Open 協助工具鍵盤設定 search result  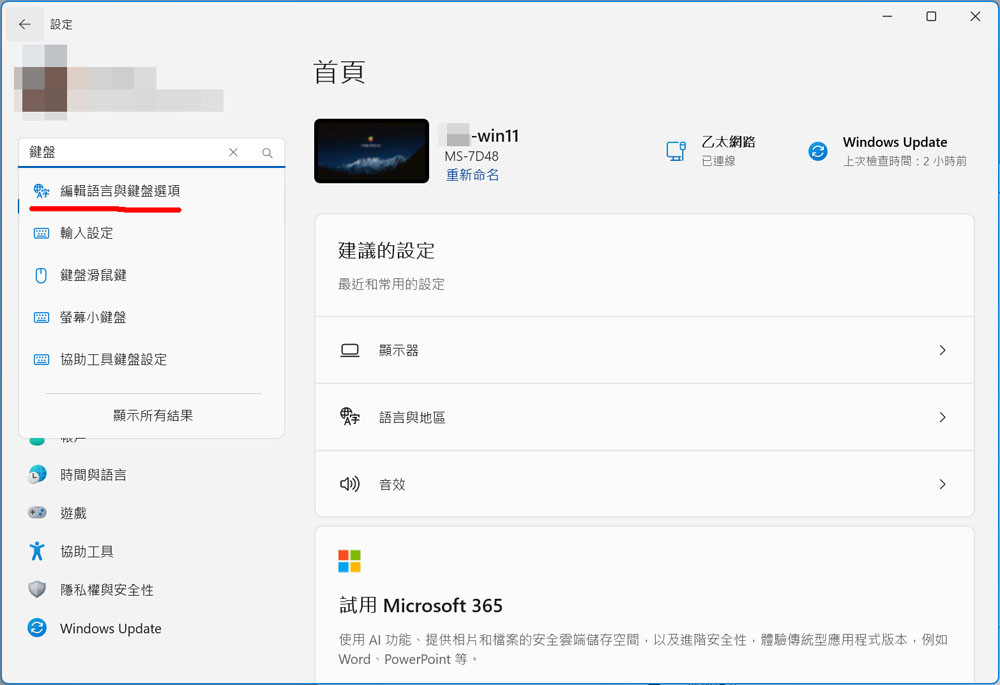pyautogui.click(x=152, y=360)
